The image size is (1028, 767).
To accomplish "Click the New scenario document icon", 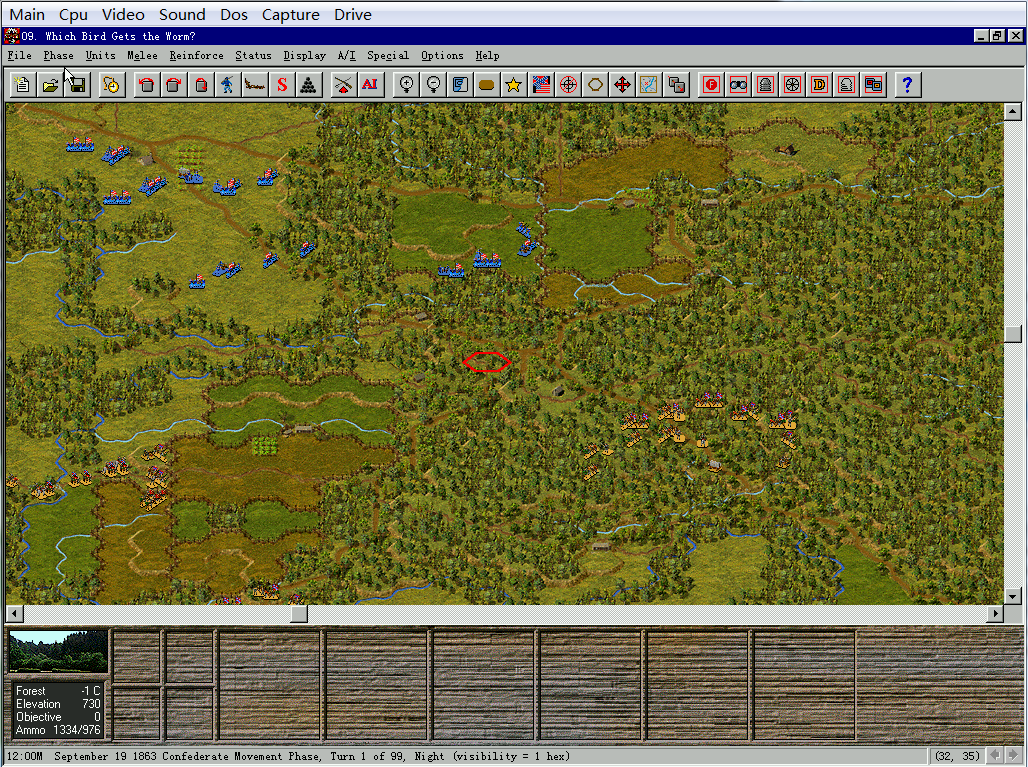I will [x=22, y=85].
